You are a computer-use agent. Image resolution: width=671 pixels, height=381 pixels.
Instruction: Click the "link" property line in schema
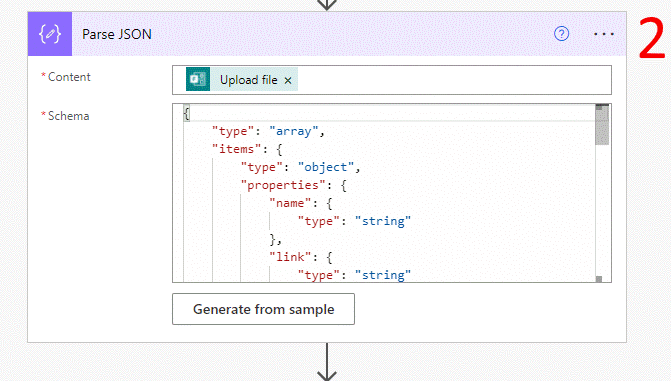[300, 257]
